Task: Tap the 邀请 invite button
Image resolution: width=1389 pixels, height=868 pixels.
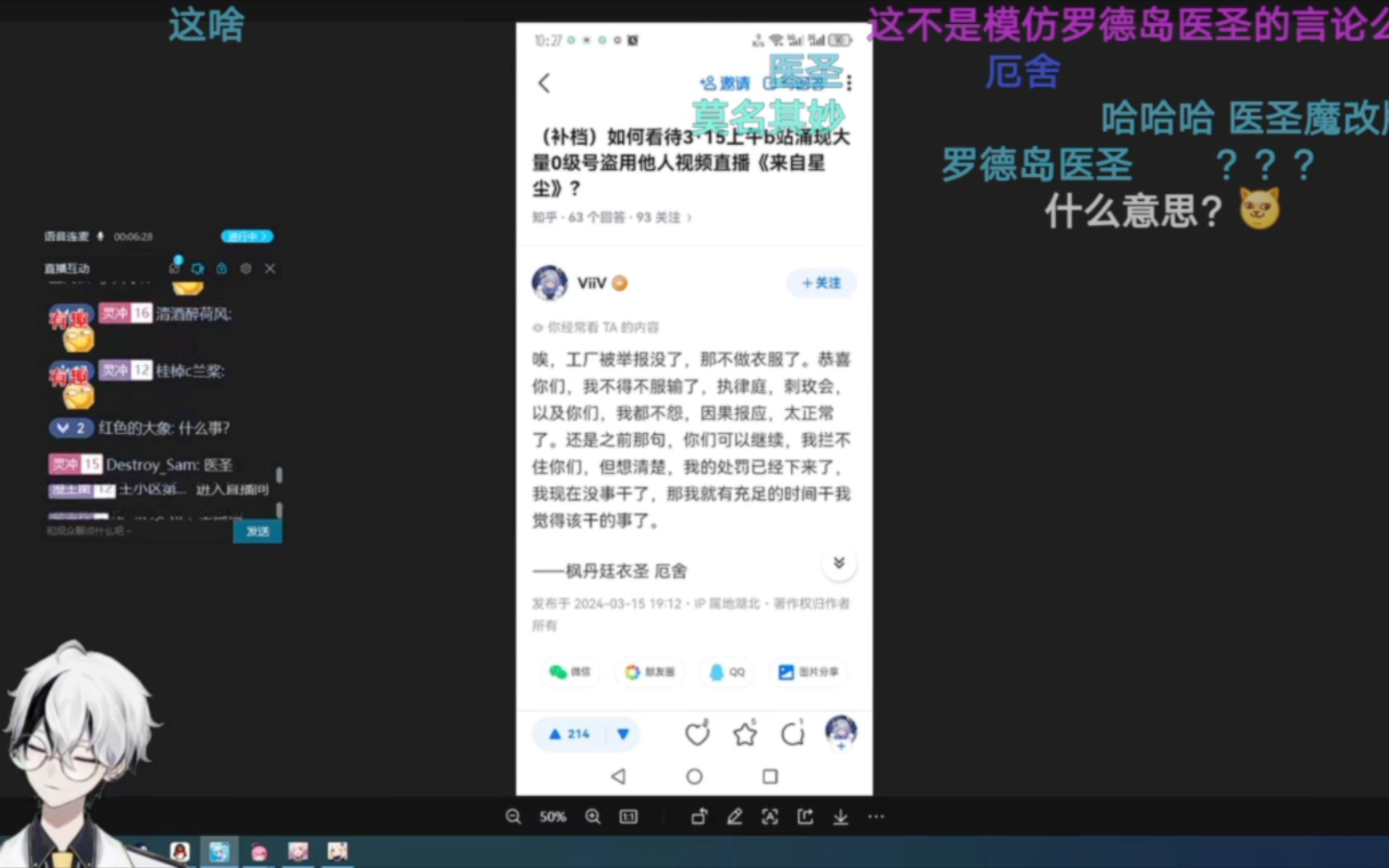Action: pyautogui.click(x=725, y=83)
